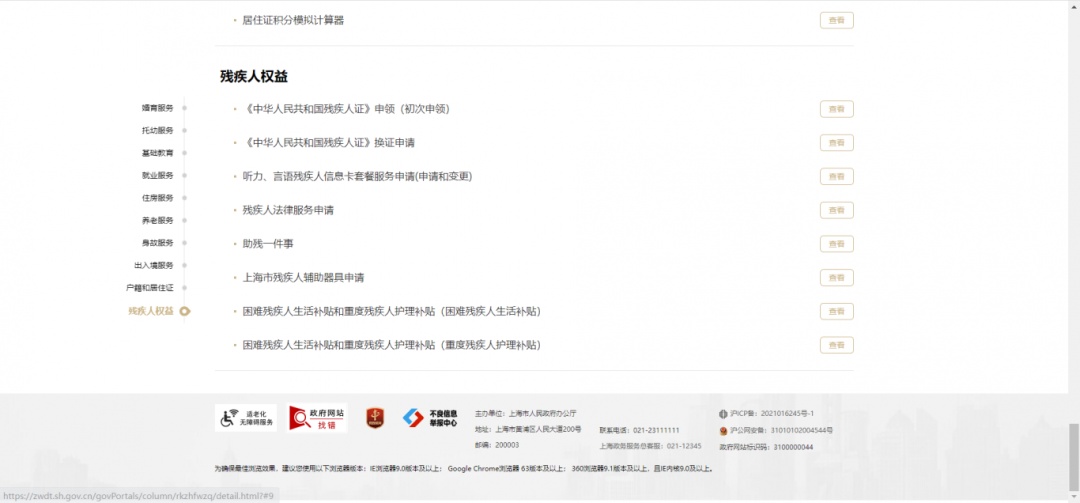
Task: Select 残疾人权益 in the sidebar
Action: point(151,311)
